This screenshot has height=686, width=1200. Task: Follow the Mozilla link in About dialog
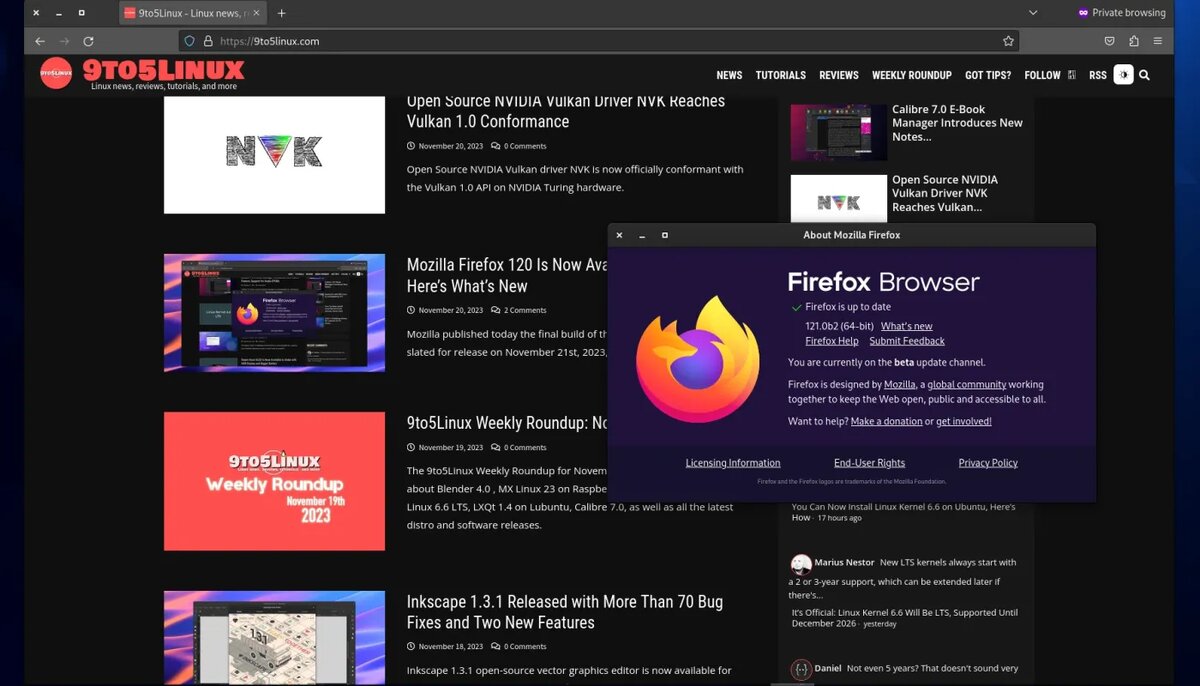pyautogui.click(x=900, y=384)
